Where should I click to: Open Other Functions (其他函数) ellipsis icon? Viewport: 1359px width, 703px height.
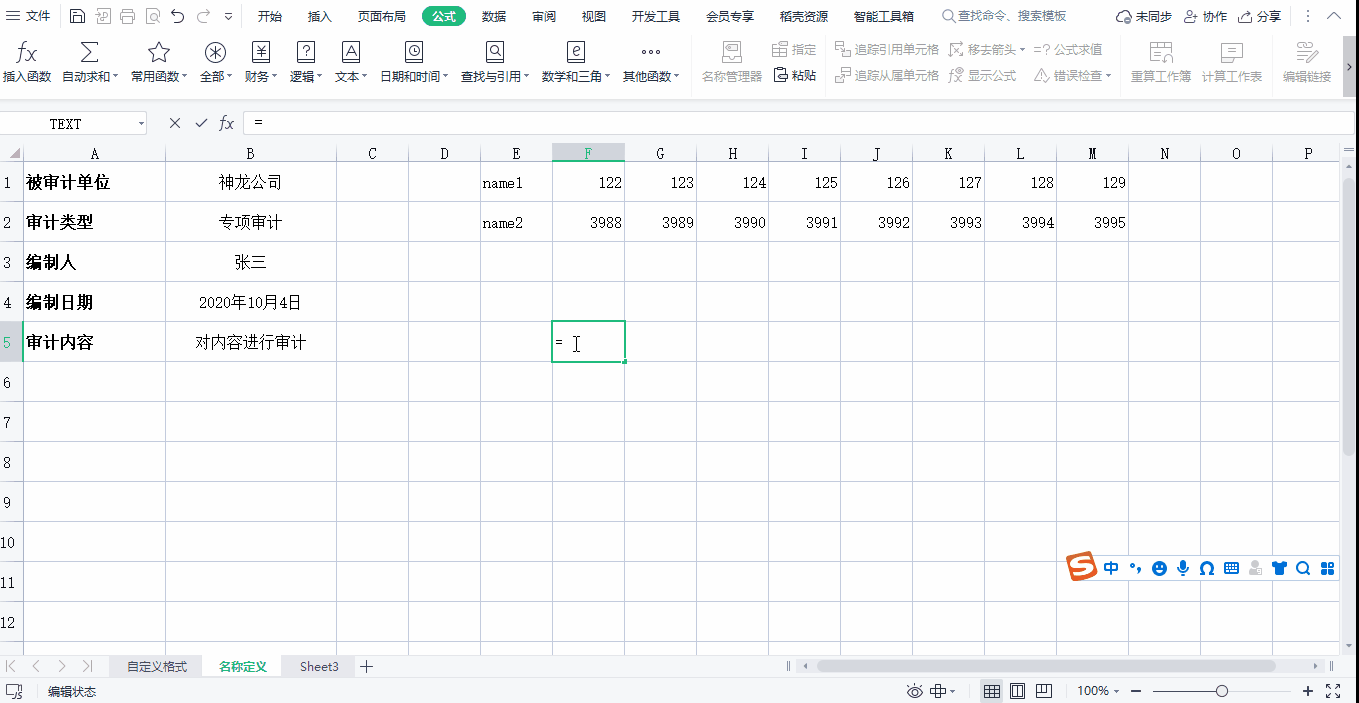(x=651, y=53)
